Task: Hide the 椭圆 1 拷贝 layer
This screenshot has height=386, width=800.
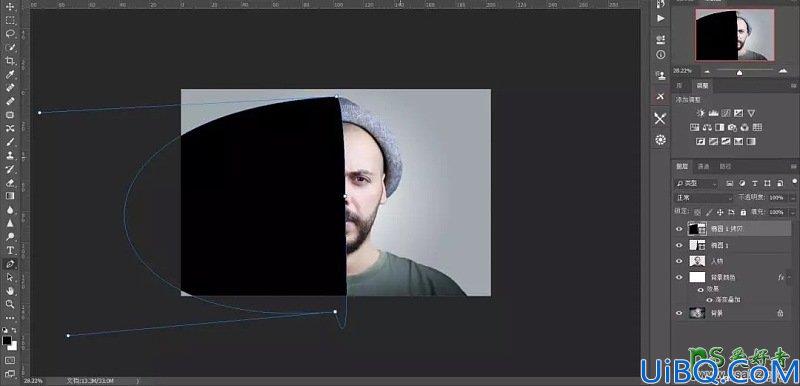Action: pos(679,229)
